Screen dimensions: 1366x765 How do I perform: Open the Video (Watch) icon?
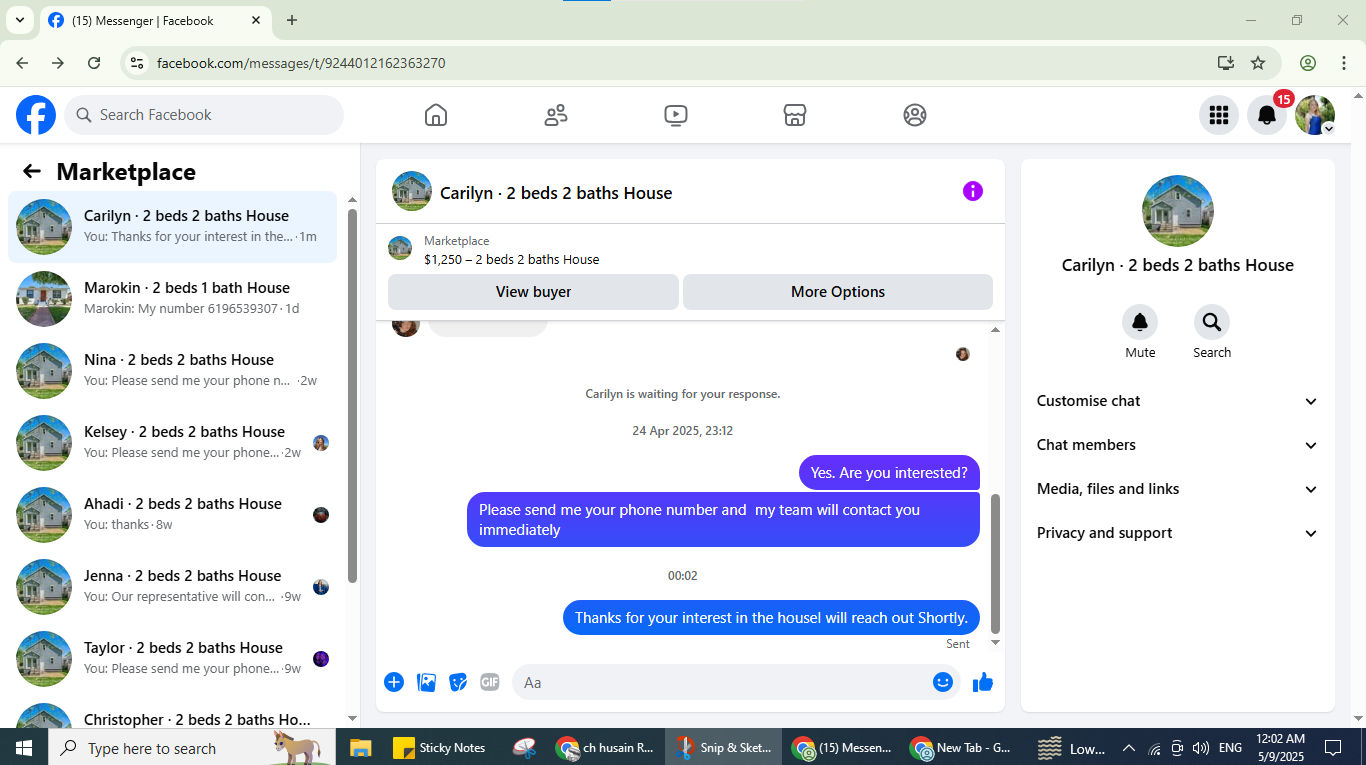[x=676, y=115]
